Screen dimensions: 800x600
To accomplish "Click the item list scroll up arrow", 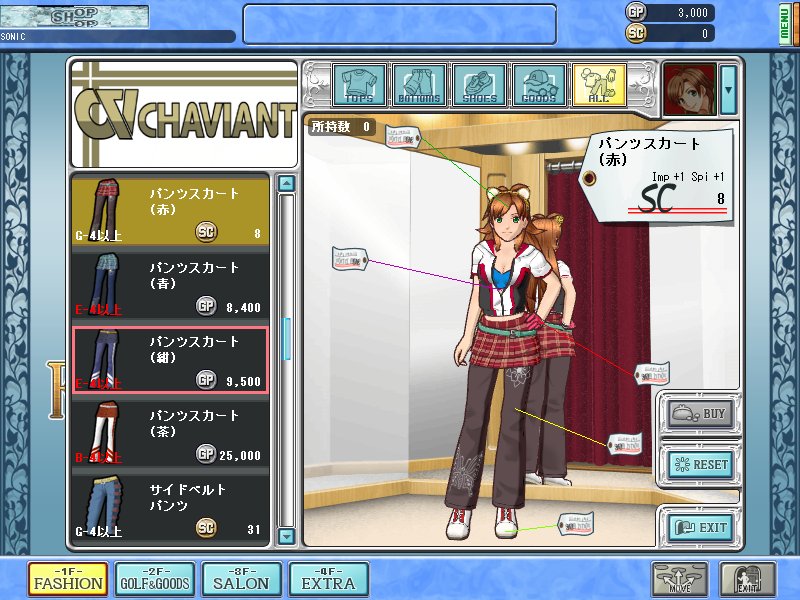I will point(287,183).
